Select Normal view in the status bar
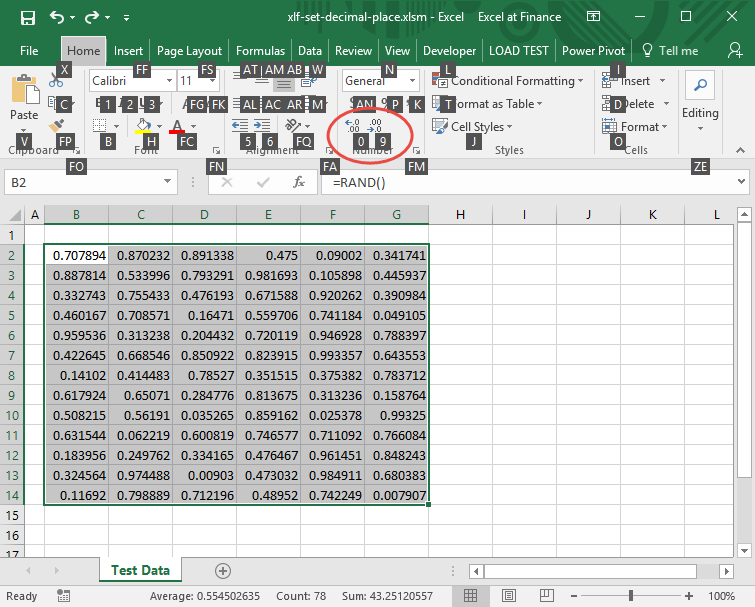 472,596
